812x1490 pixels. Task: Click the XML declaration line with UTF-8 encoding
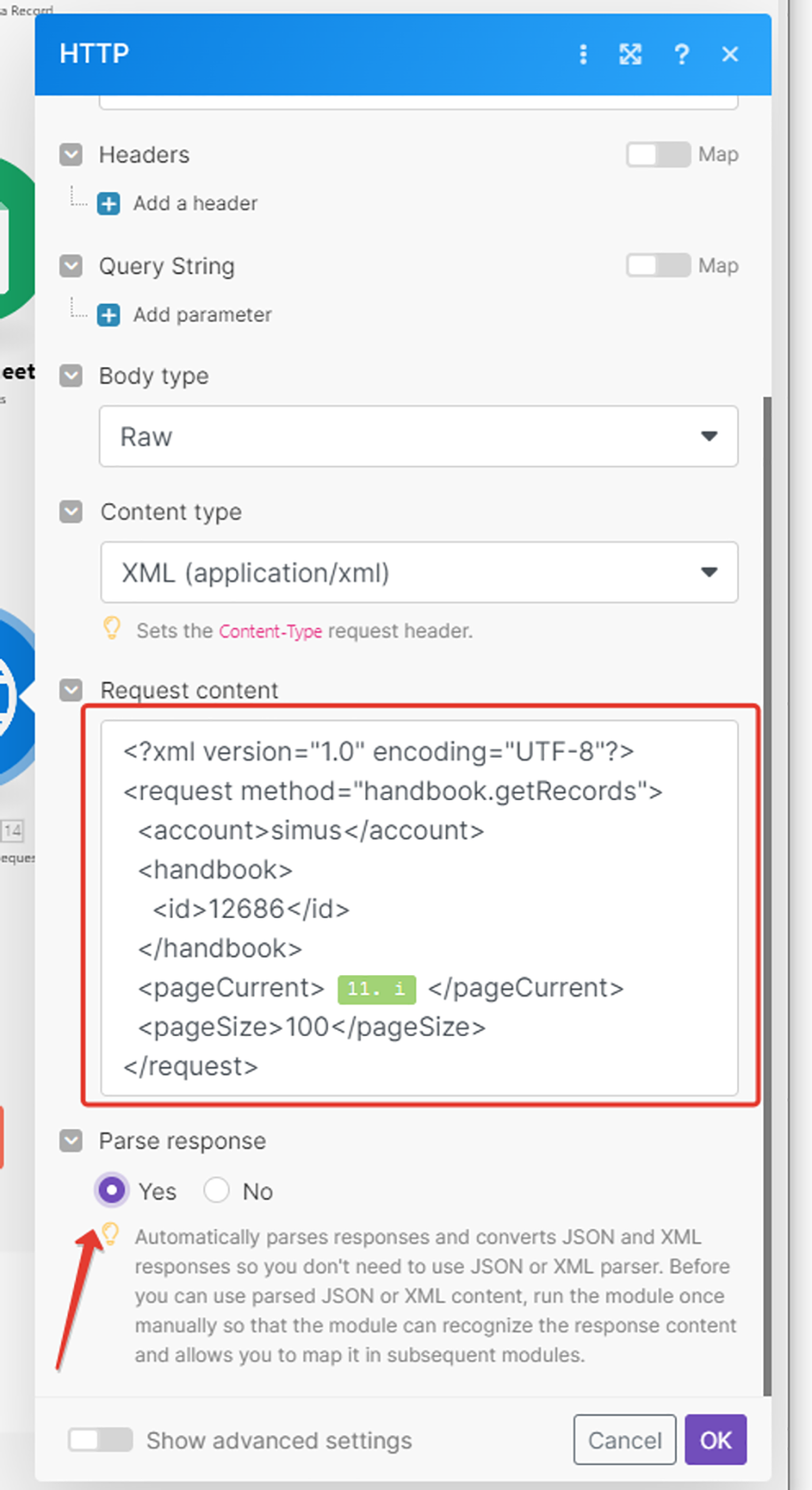click(x=379, y=751)
